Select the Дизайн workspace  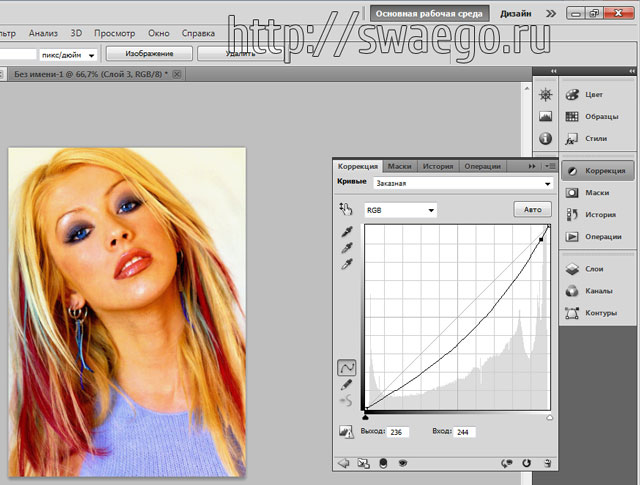point(516,13)
